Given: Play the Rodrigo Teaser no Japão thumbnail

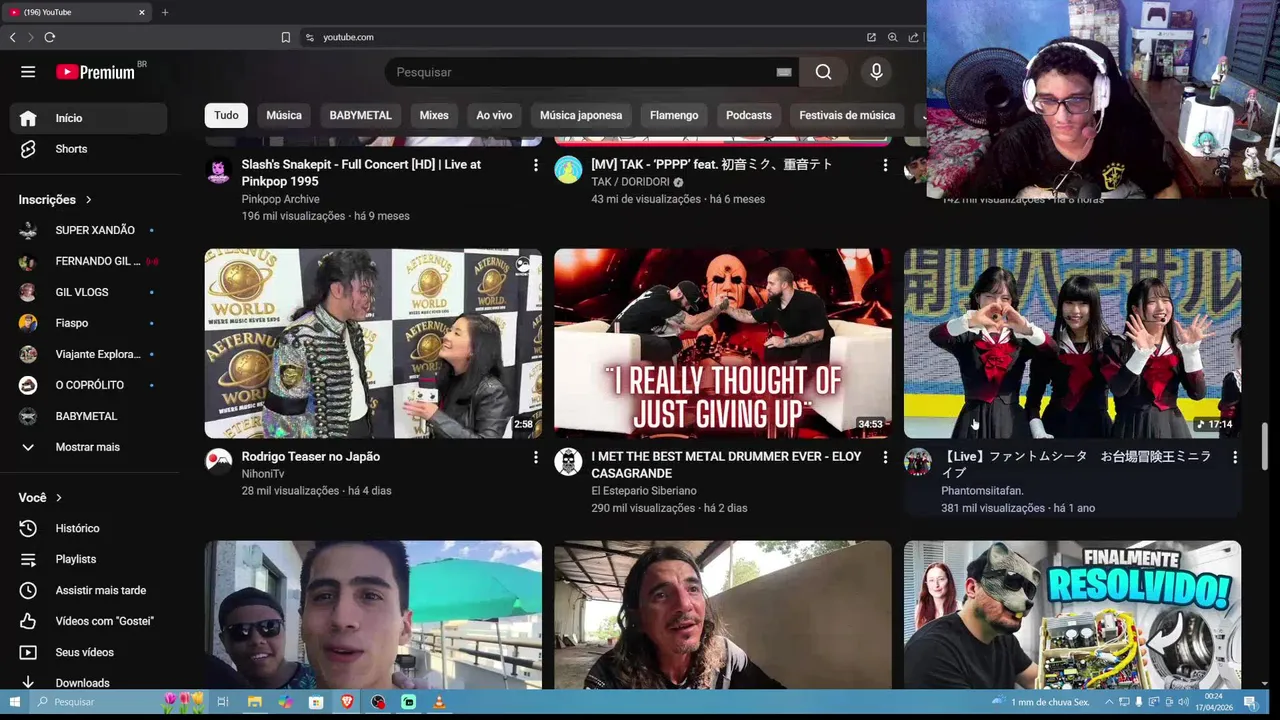Looking at the screenshot, I should (x=373, y=343).
